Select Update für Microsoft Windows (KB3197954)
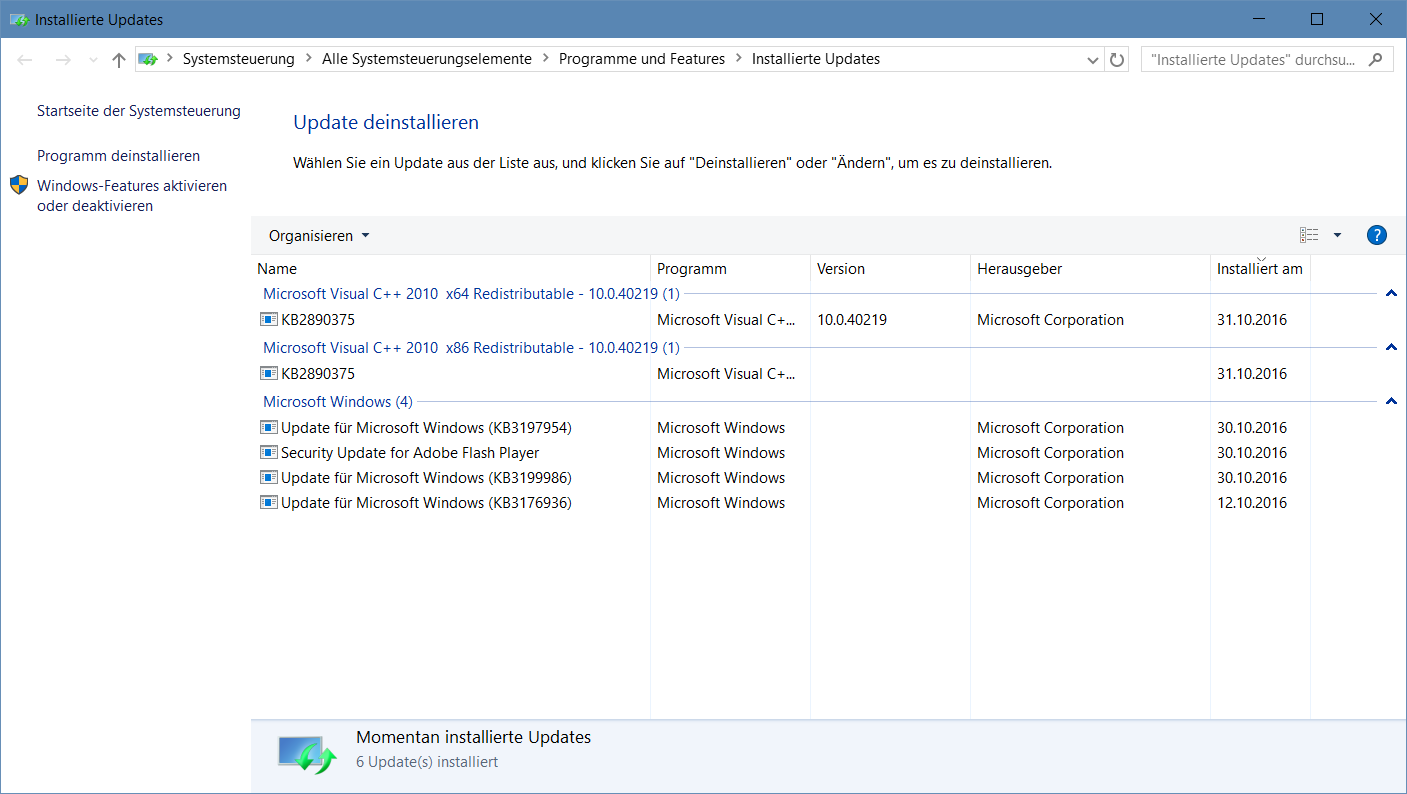The height and width of the screenshot is (794, 1407). coord(426,428)
